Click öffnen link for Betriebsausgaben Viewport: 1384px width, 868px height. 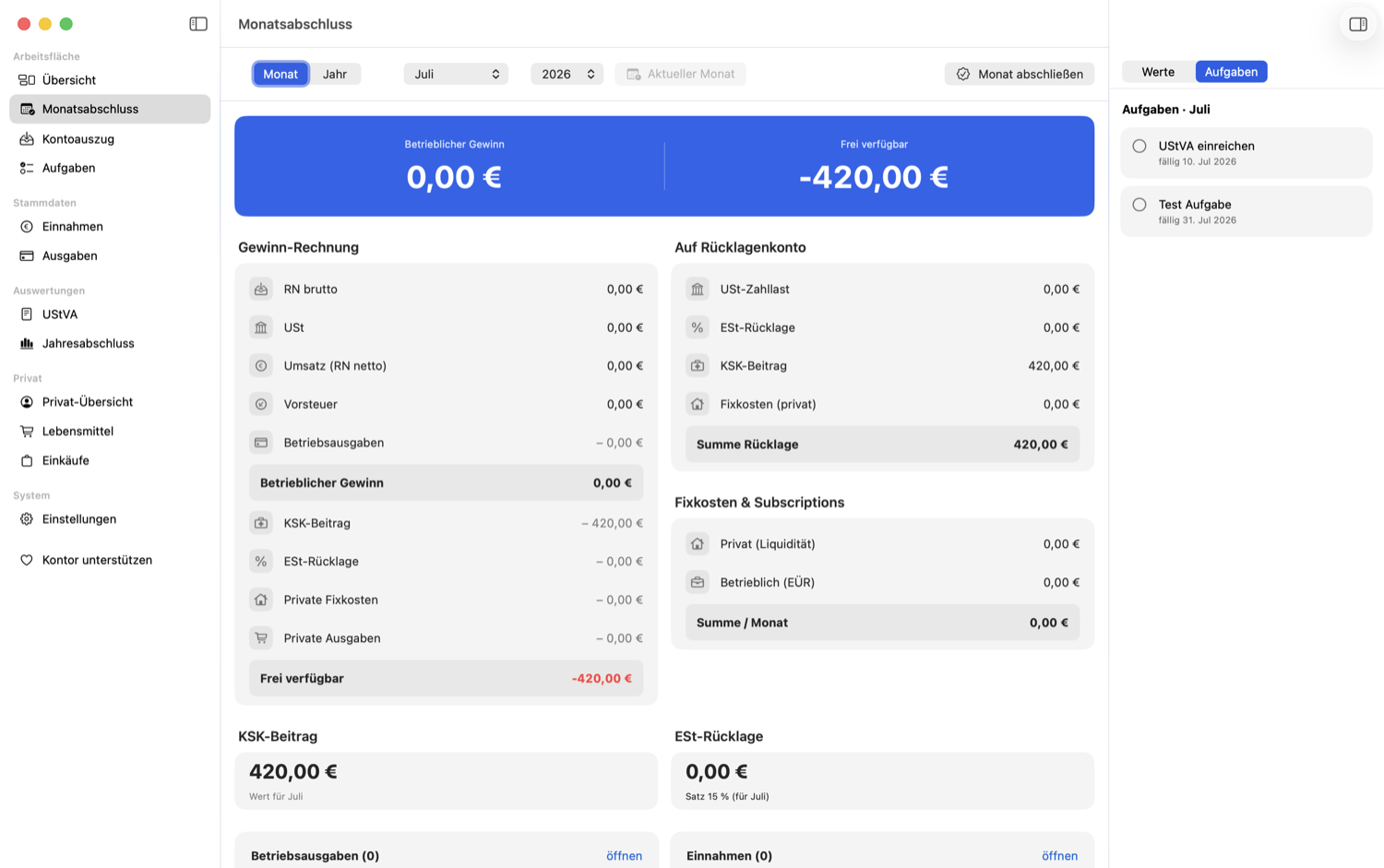point(624,856)
